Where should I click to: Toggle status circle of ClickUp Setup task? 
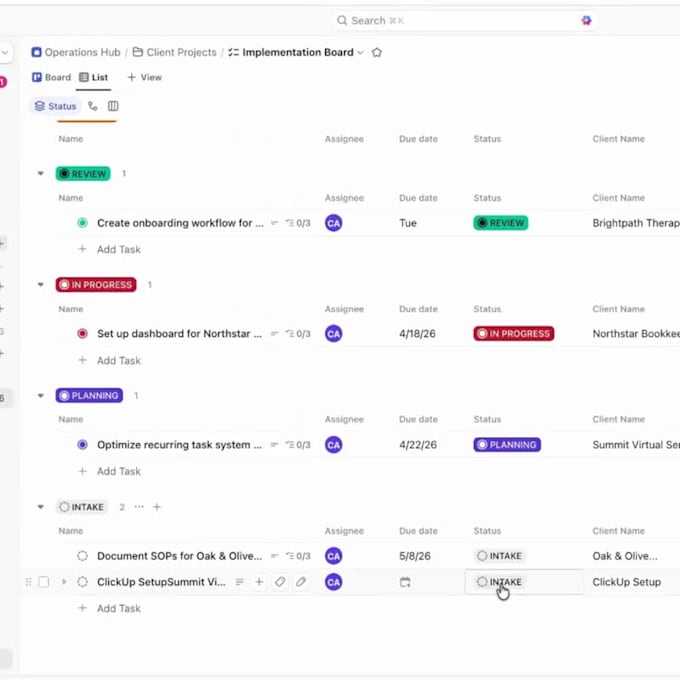[x=82, y=582]
